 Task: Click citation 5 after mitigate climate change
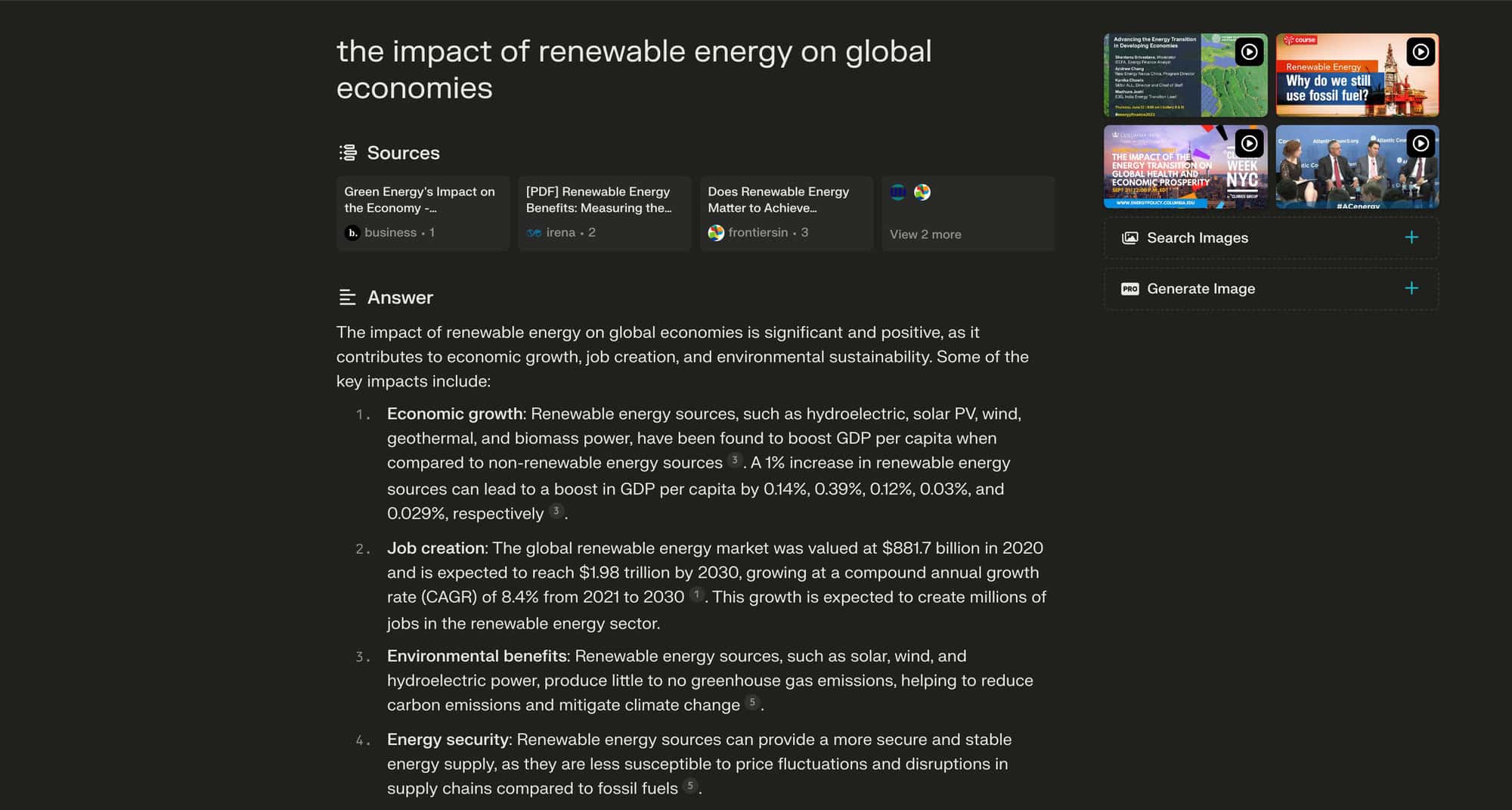751,702
